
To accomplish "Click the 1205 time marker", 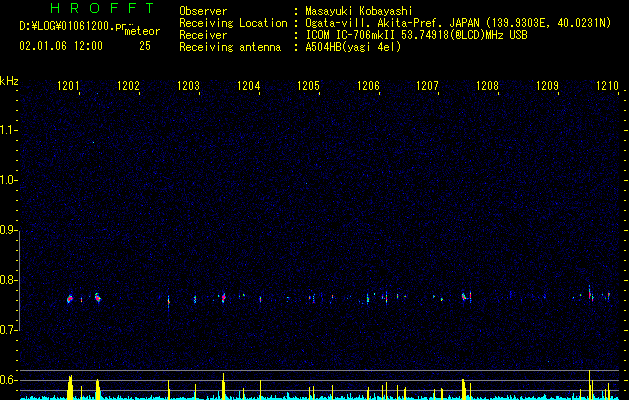I will click(x=308, y=85).
